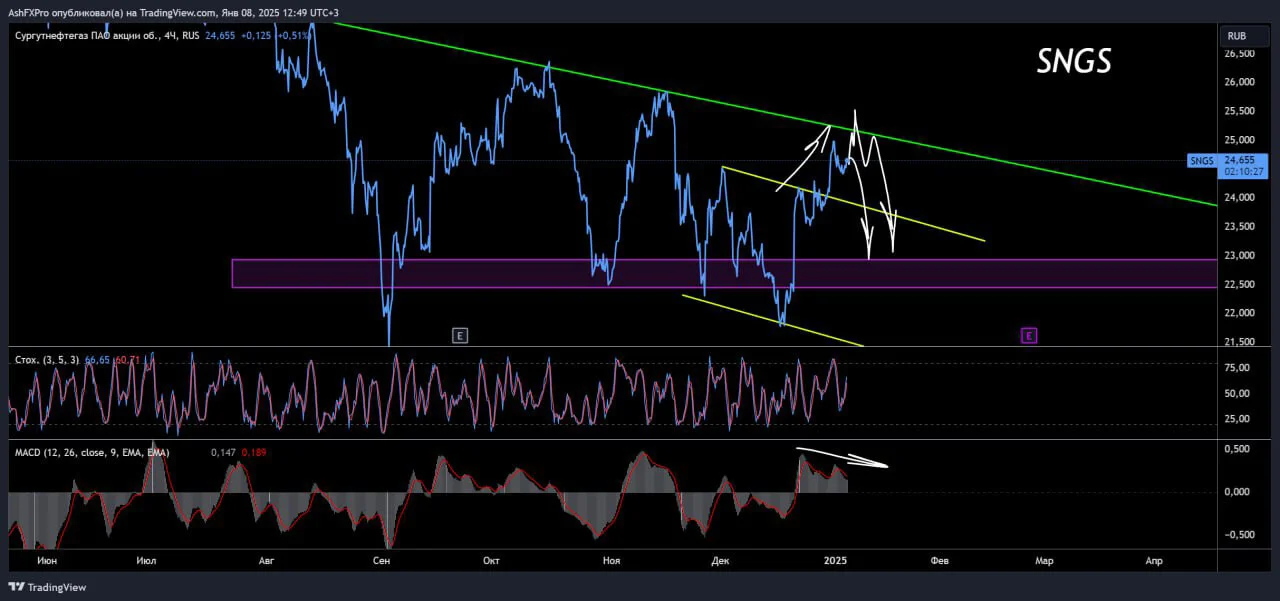Click the red stochastic value 60,71

point(127,358)
